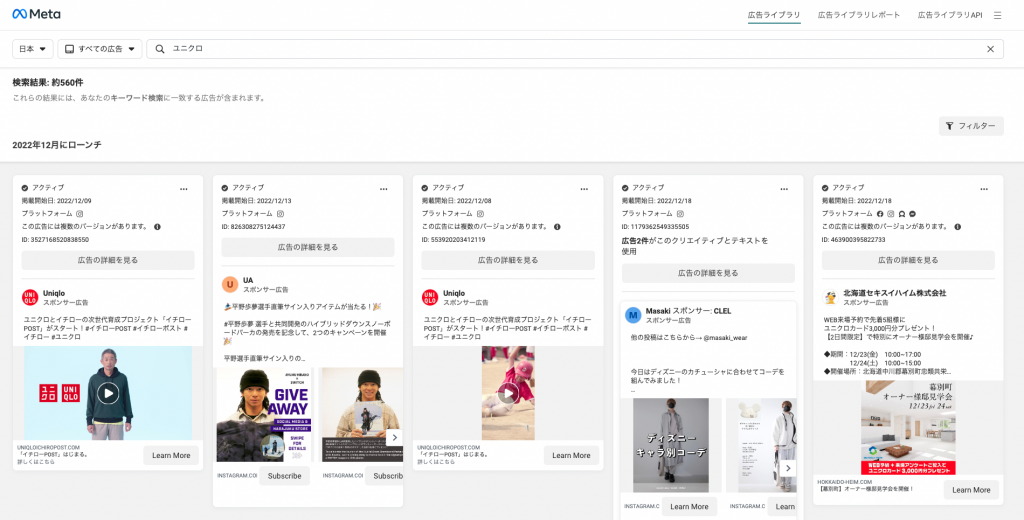Open the 幕別町 オーナー様邸見学会 image
The image size is (1024, 520).
[x=908, y=428]
